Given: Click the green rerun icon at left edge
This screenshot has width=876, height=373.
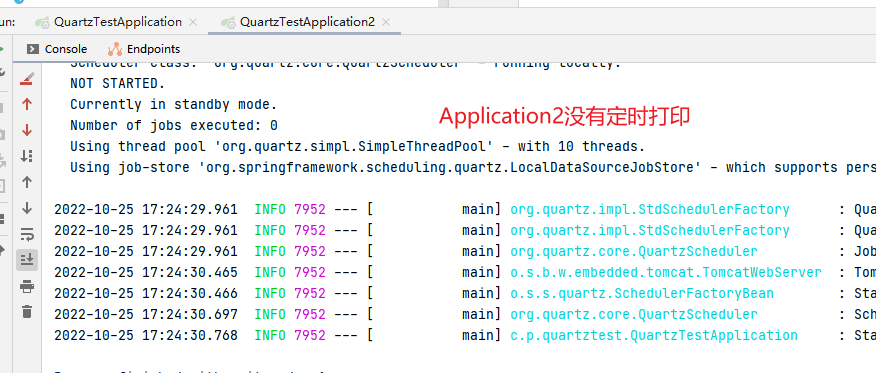Looking at the screenshot, I should point(2,49).
